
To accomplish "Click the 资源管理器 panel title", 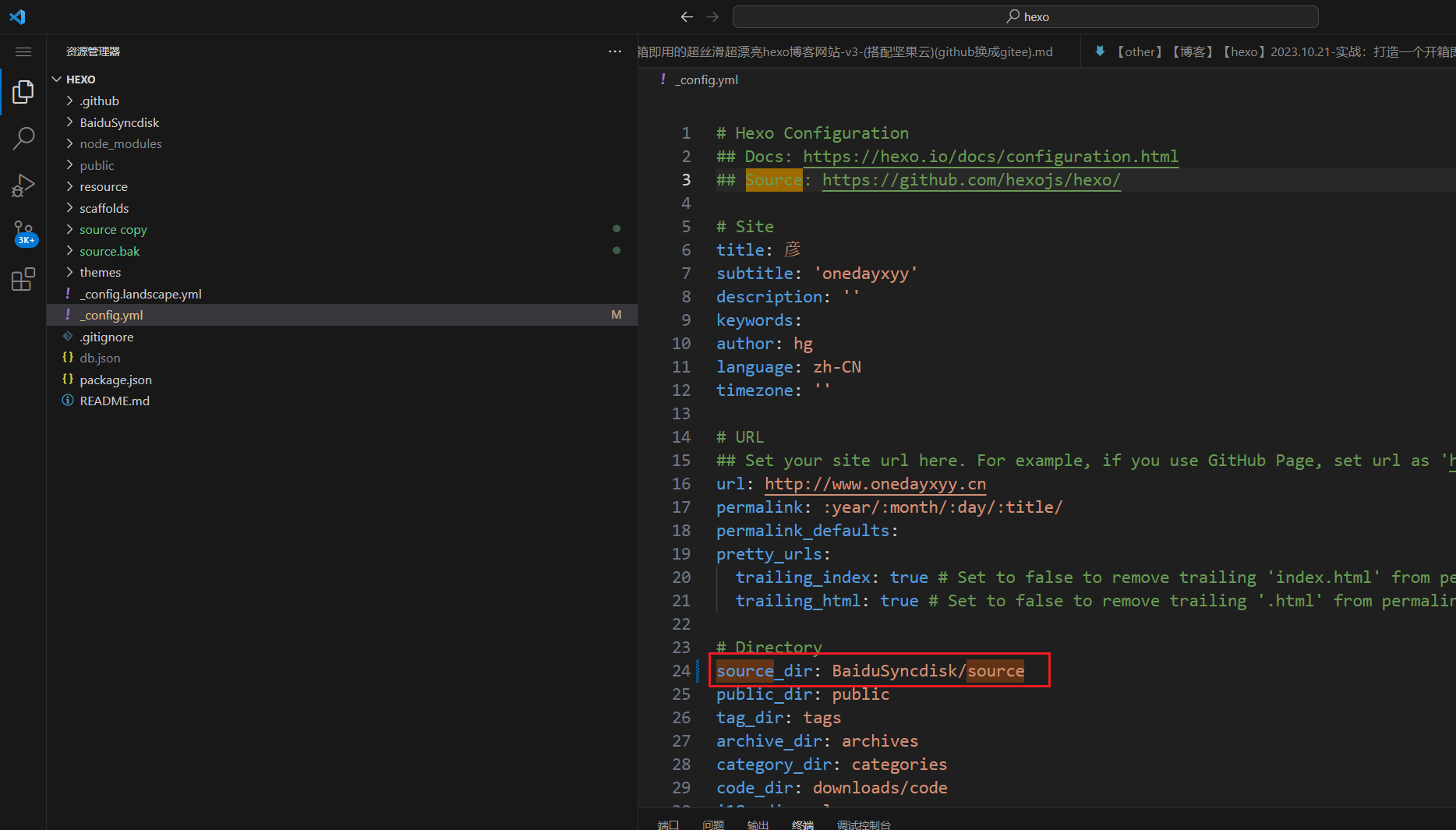I will pos(93,51).
